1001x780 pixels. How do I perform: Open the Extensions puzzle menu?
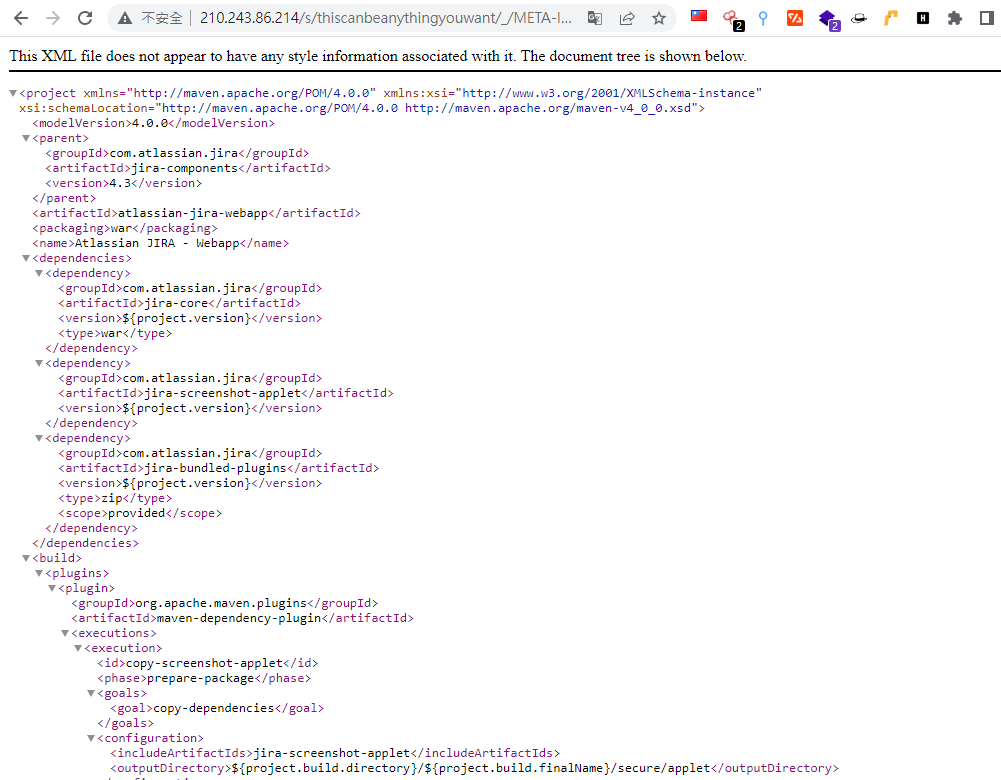pyautogui.click(x=954, y=18)
